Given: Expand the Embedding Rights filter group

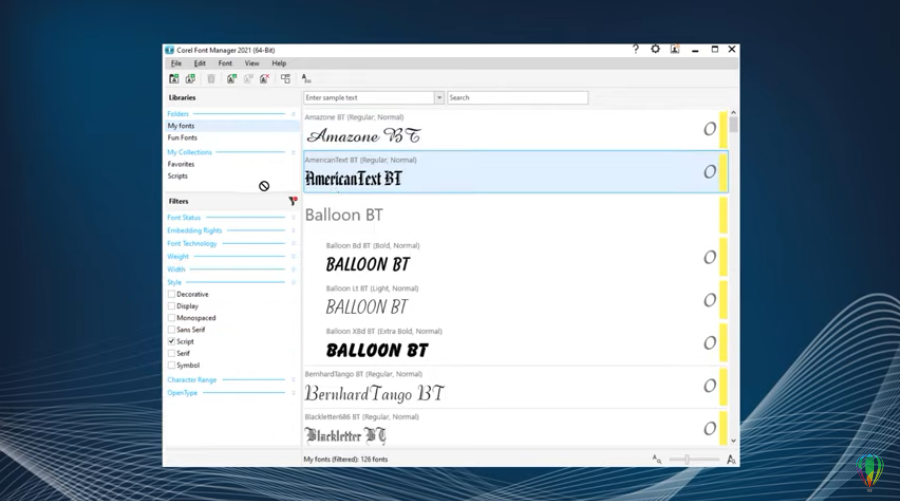Looking at the screenshot, I should click(293, 231).
